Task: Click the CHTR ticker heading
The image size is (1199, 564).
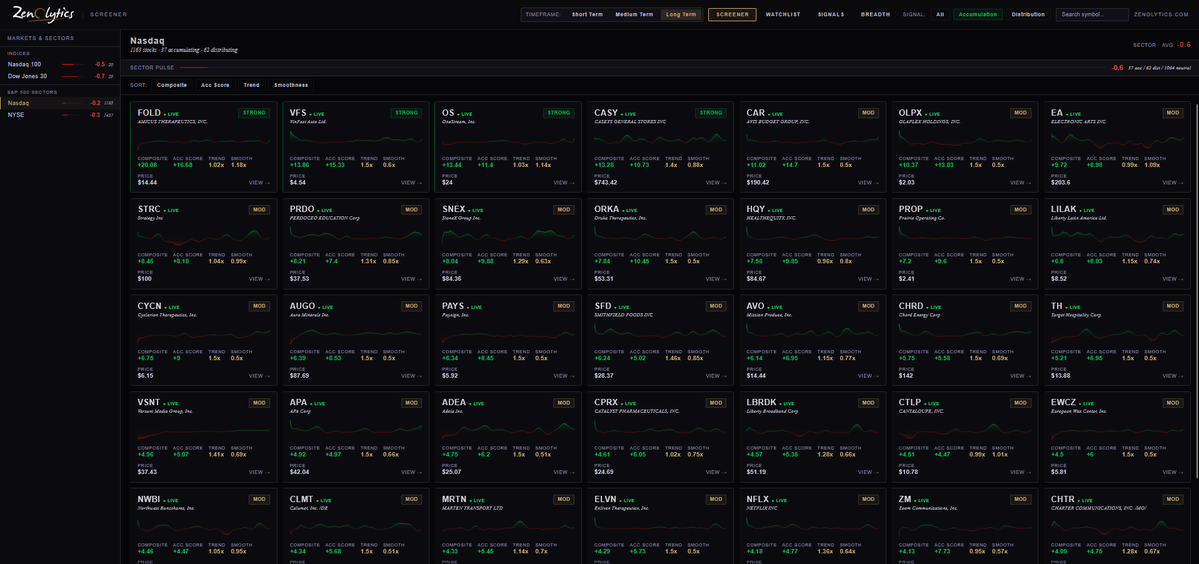Action: [1064, 498]
